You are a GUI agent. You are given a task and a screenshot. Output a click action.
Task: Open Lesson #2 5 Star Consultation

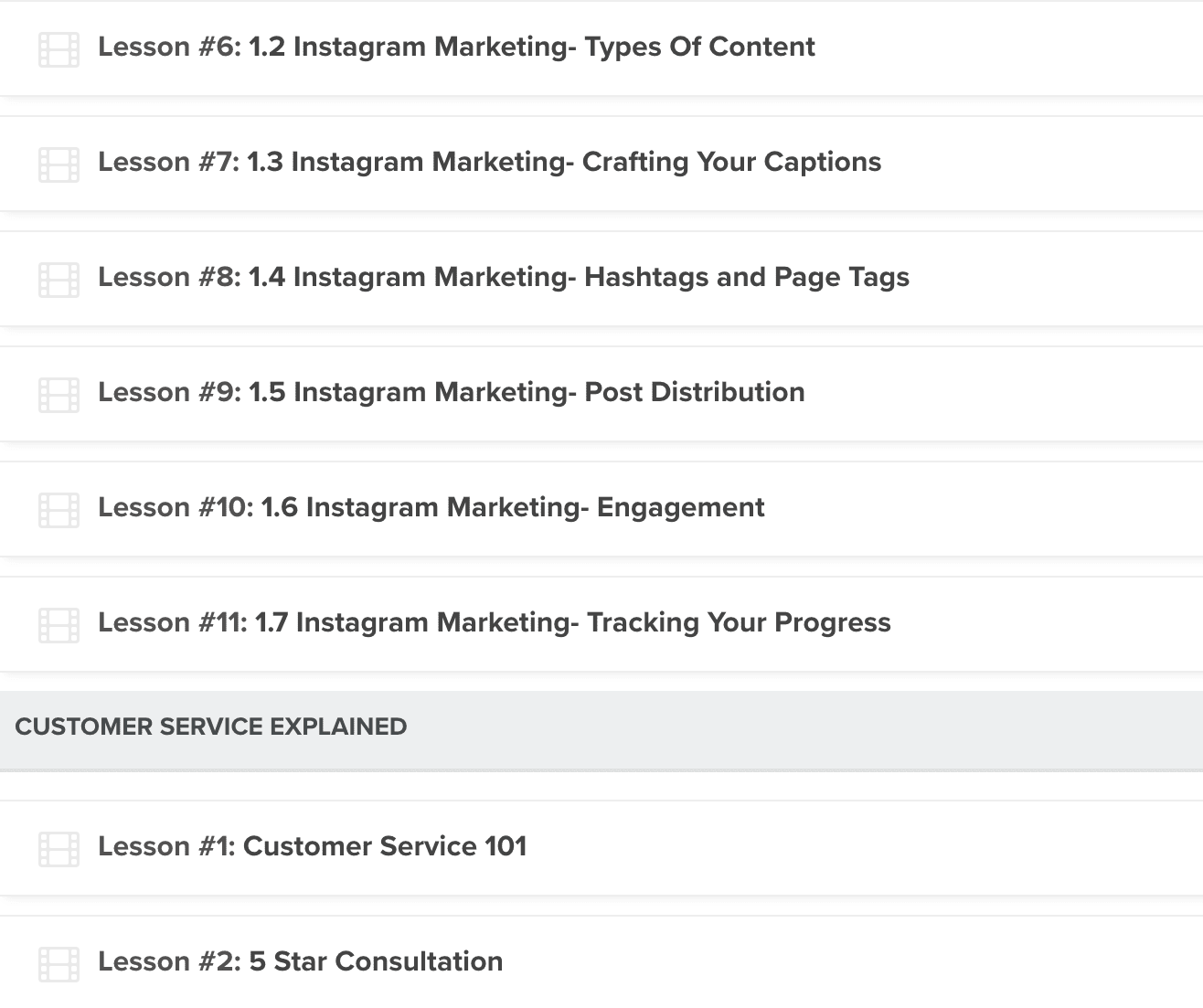coord(301,962)
